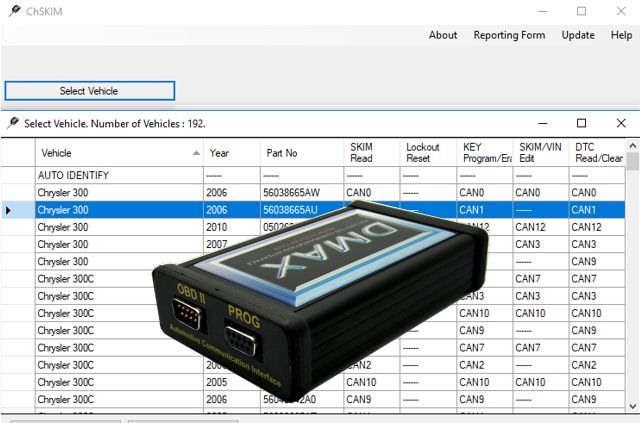Minimize the ChSKIM main window
This screenshot has width=640, height=423.
pyautogui.click(x=542, y=11)
